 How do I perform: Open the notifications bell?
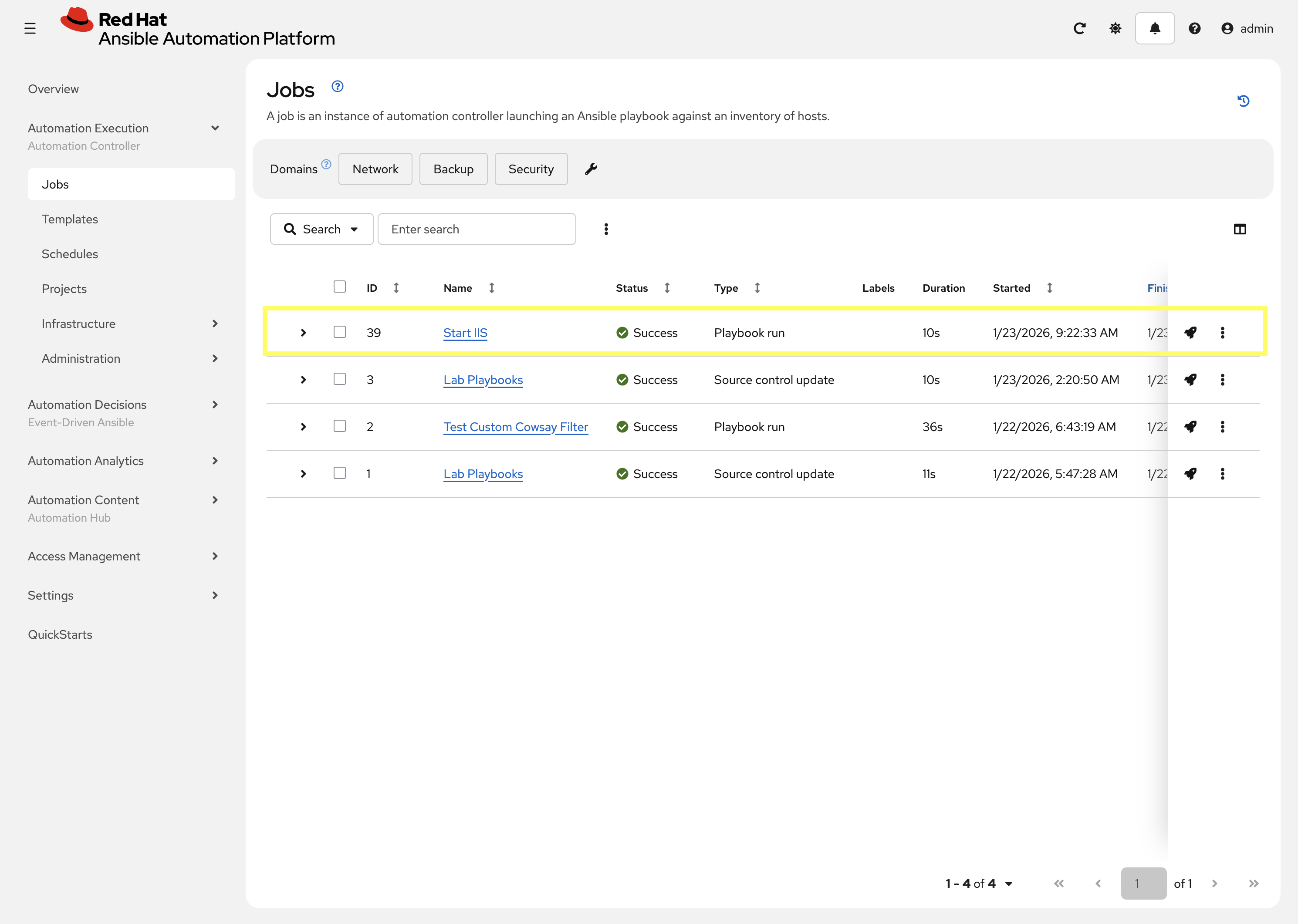click(x=1155, y=28)
